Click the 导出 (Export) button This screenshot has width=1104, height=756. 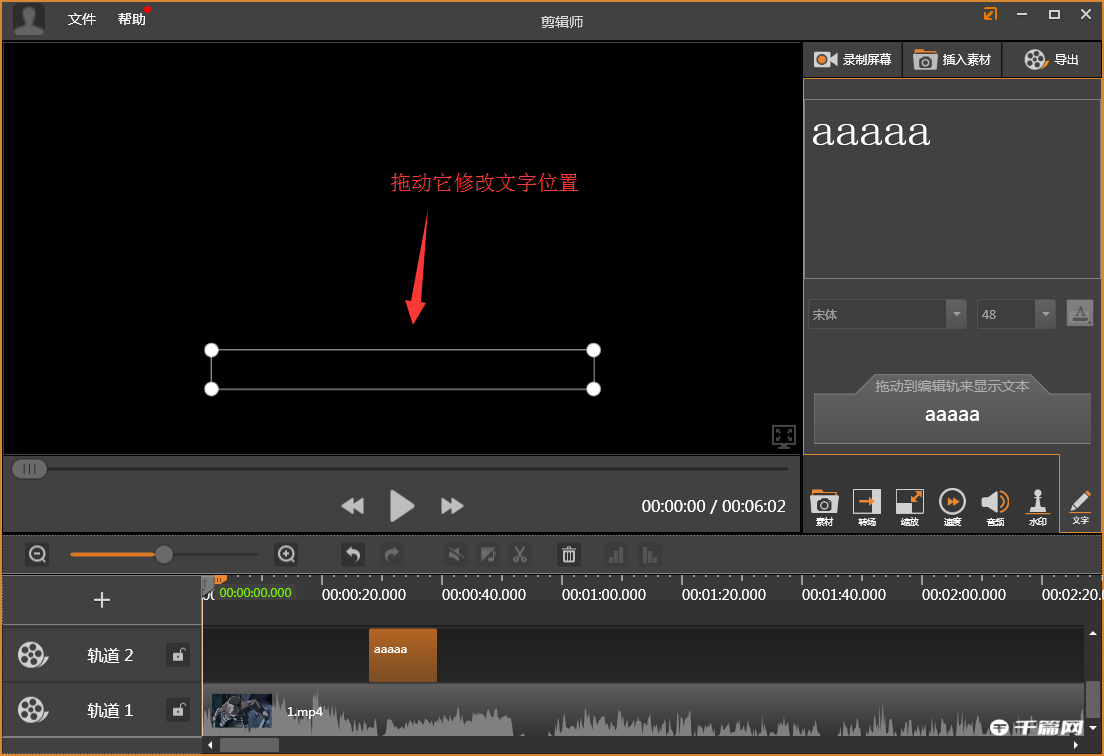(x=1050, y=59)
